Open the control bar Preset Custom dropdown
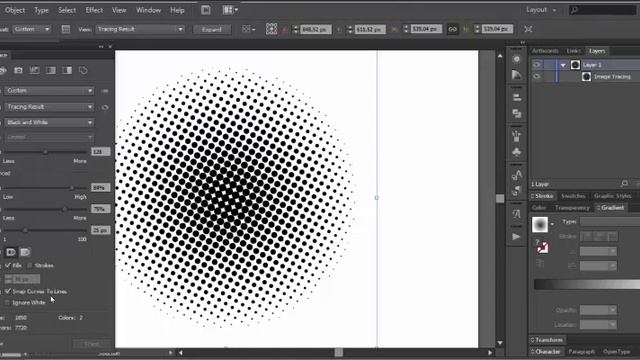The width and height of the screenshot is (640, 360). point(32,29)
